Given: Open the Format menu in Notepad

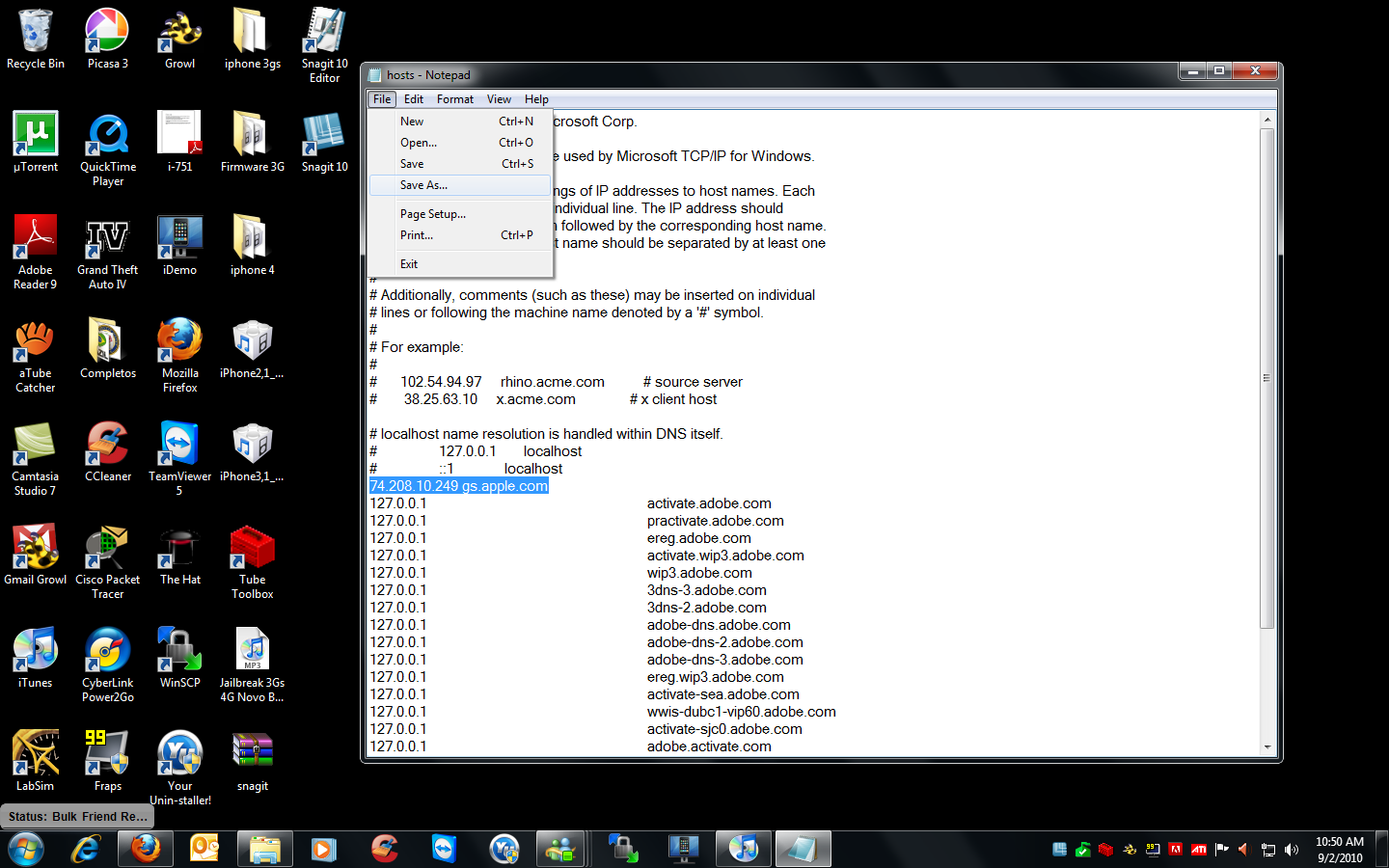Looking at the screenshot, I should pos(455,99).
